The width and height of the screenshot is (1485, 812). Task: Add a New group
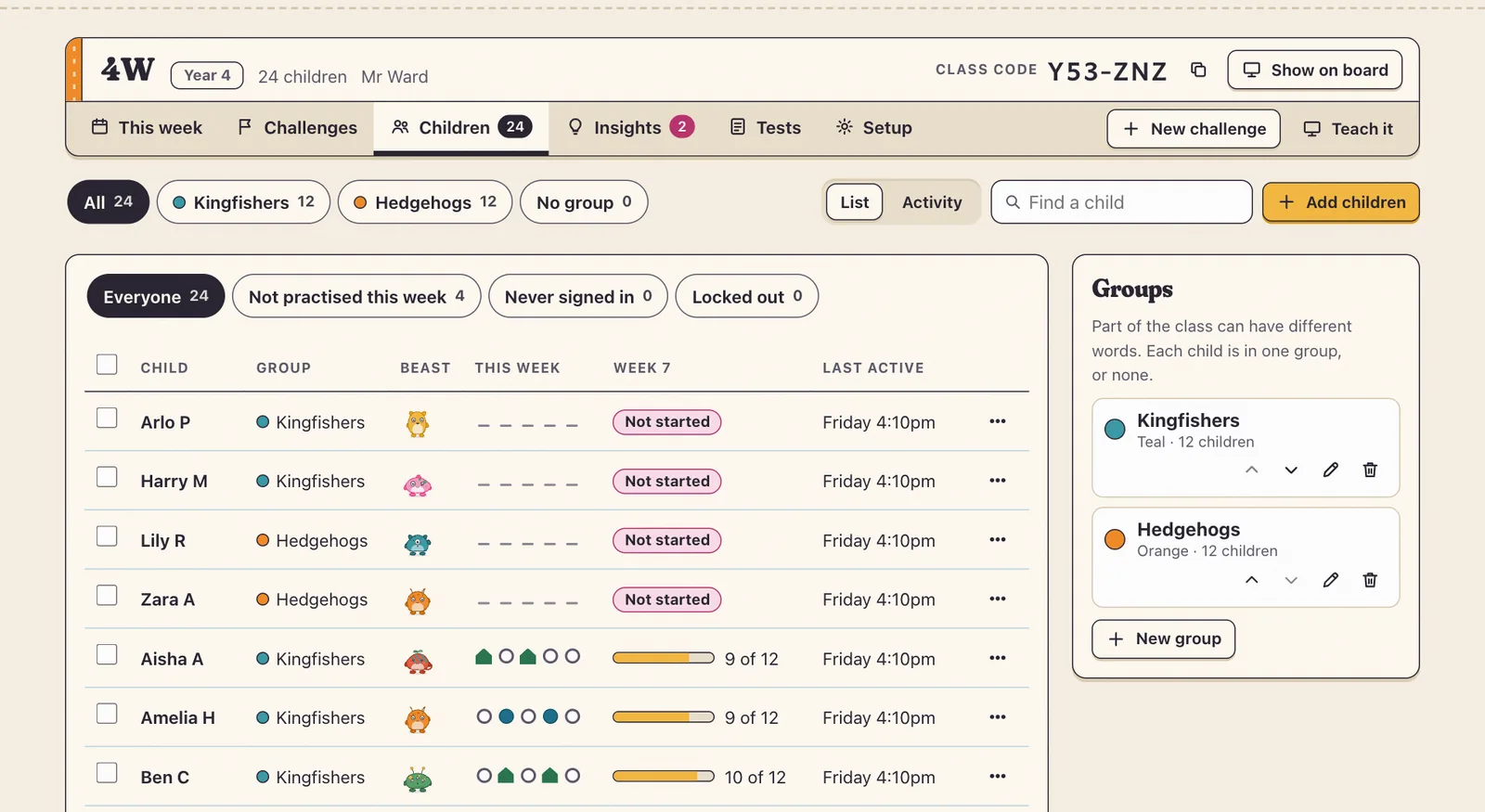(1164, 638)
